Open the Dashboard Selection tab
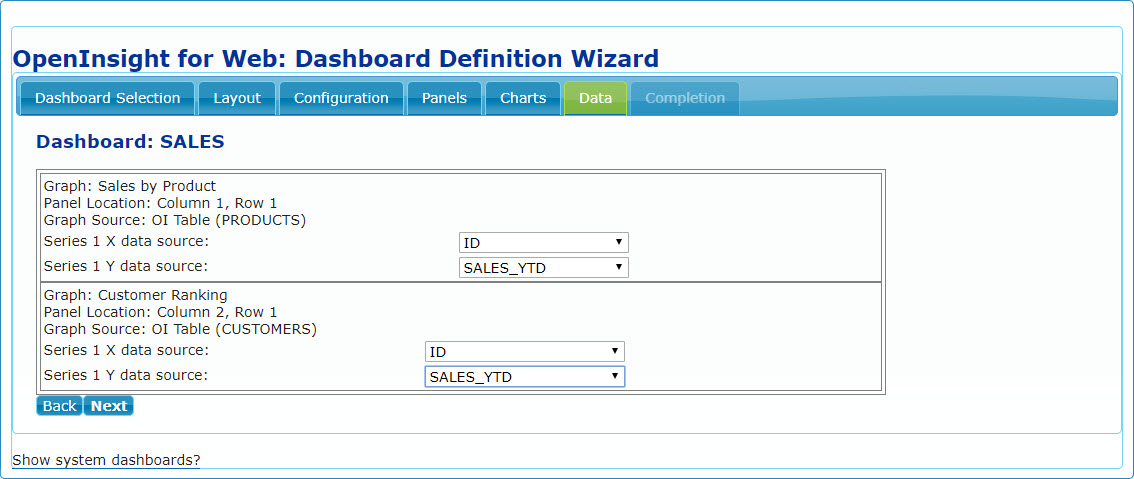The image size is (1134, 479). click(x=107, y=98)
